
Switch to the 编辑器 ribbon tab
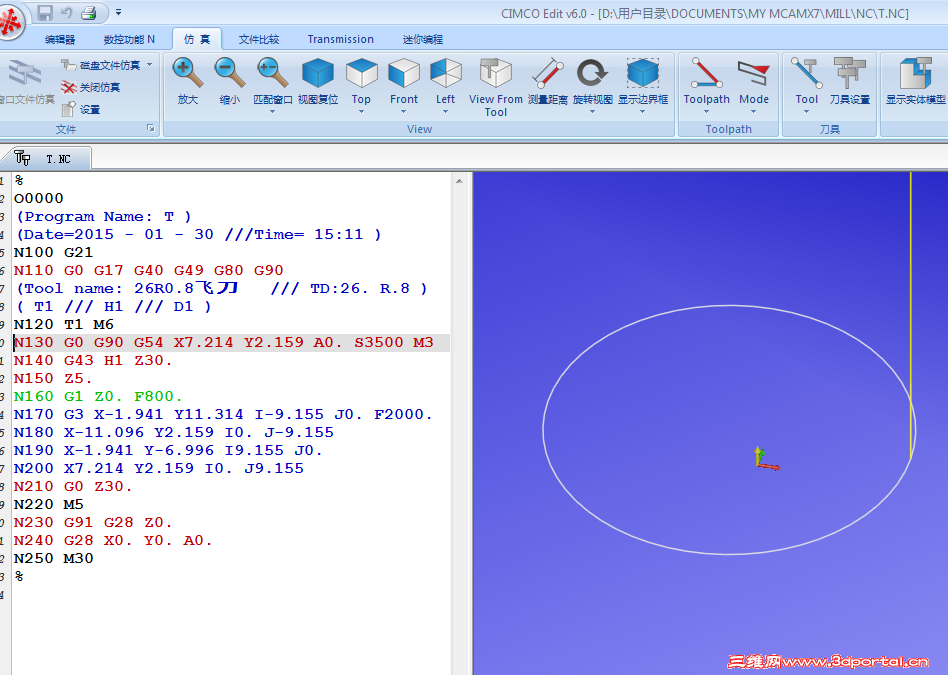click(60, 39)
